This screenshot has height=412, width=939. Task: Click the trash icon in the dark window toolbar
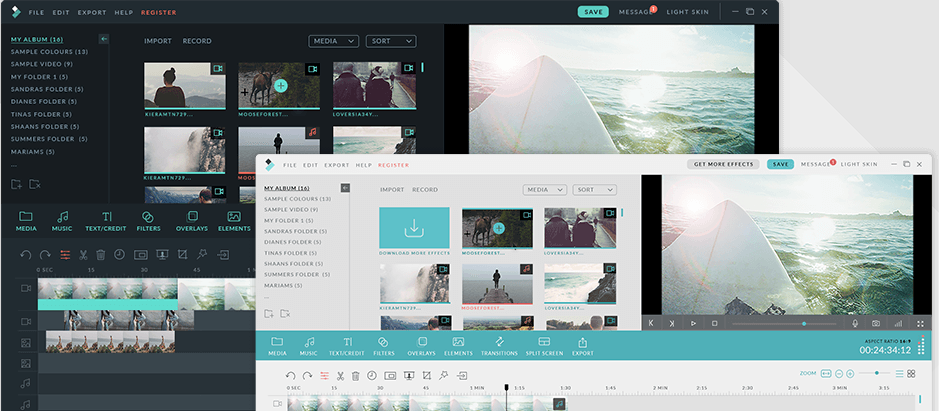(101, 255)
